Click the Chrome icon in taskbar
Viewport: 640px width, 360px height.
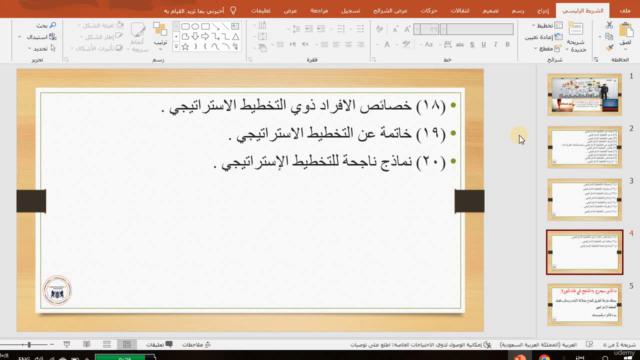tap(544, 358)
